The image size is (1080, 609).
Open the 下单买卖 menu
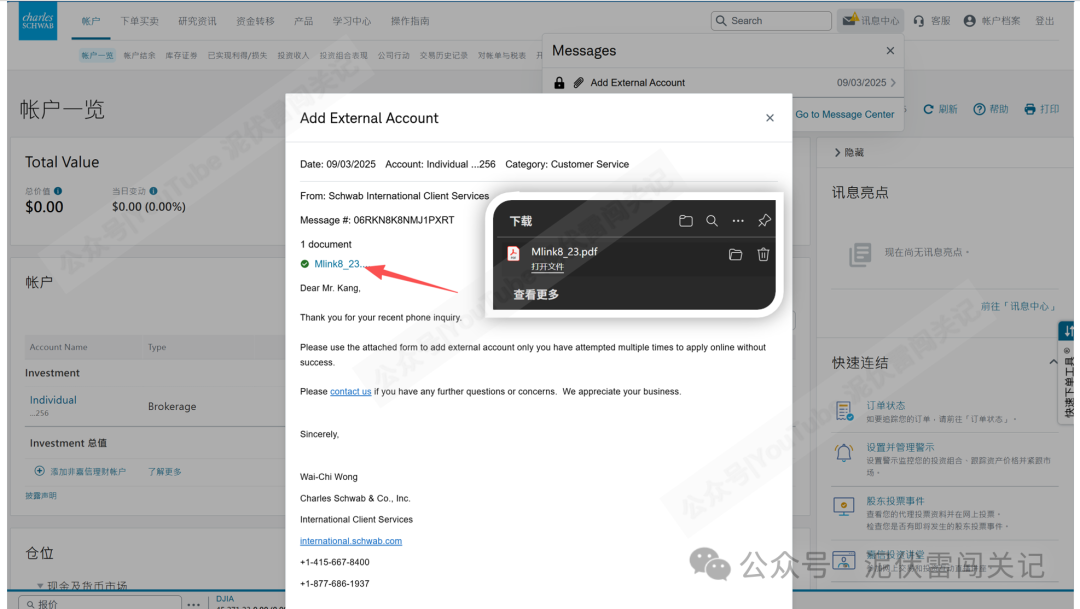coord(140,21)
